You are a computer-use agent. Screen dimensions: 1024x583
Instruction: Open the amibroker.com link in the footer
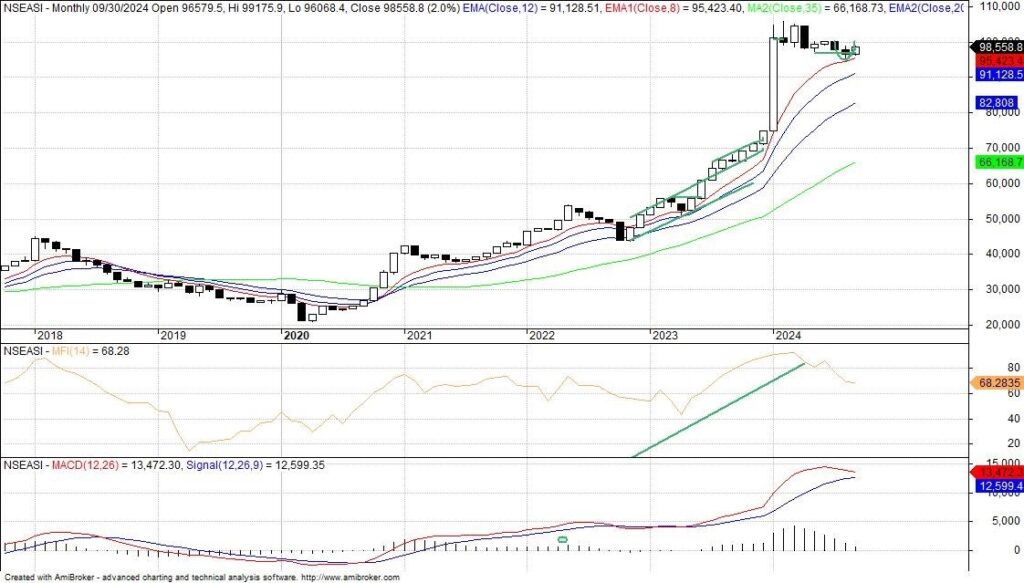coord(349,577)
